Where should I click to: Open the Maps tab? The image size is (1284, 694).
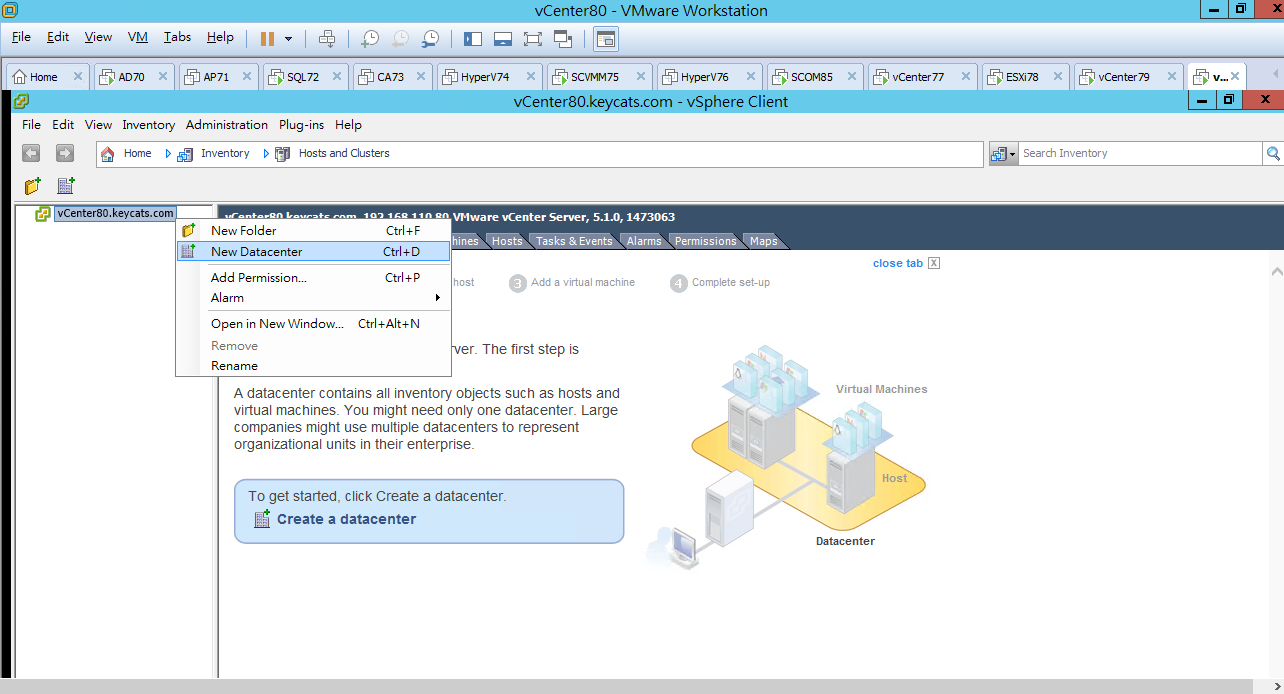click(763, 241)
